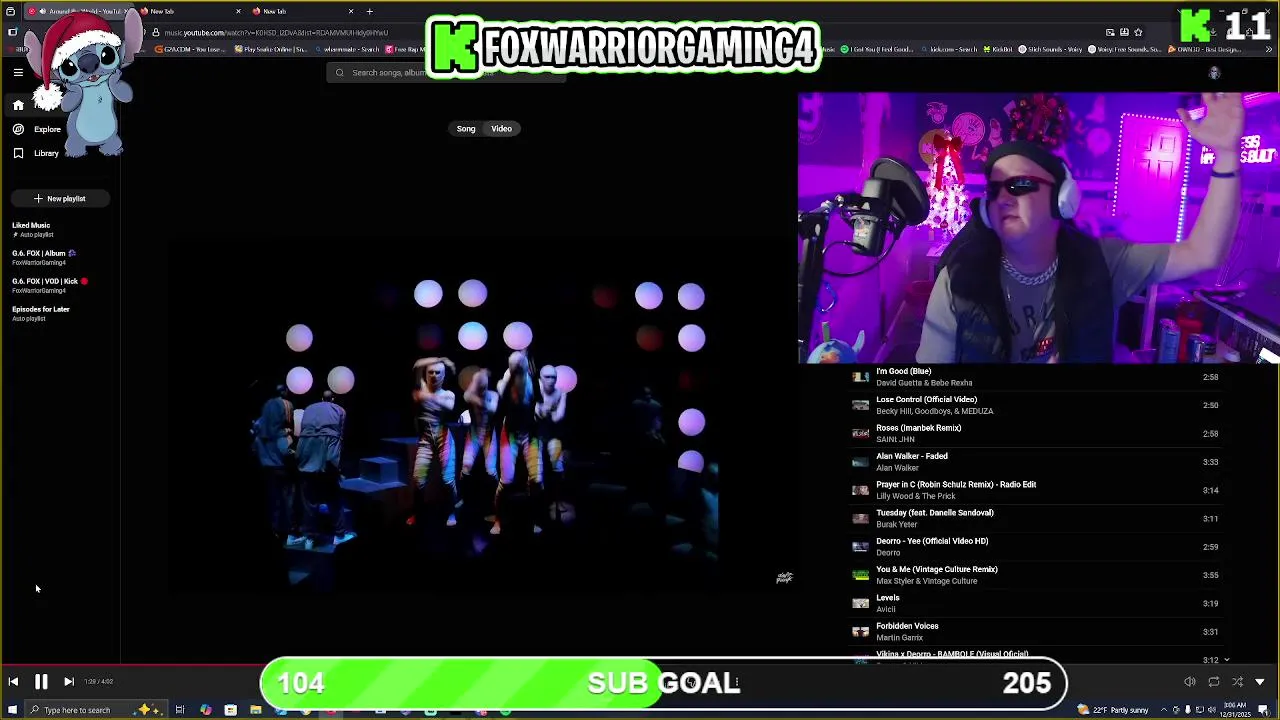Click thumbnail of Levels track
The image size is (1280, 720).
click(x=860, y=603)
